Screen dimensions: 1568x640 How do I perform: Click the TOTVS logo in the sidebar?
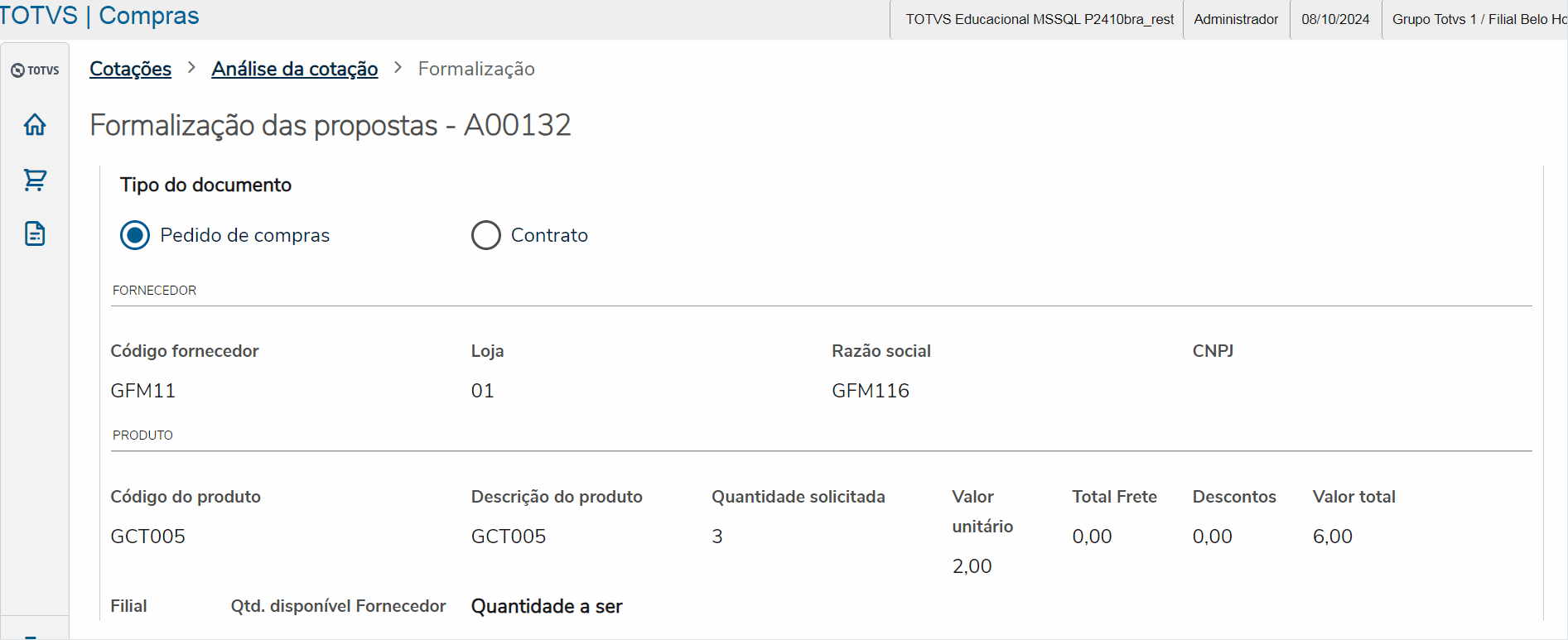pos(35,70)
